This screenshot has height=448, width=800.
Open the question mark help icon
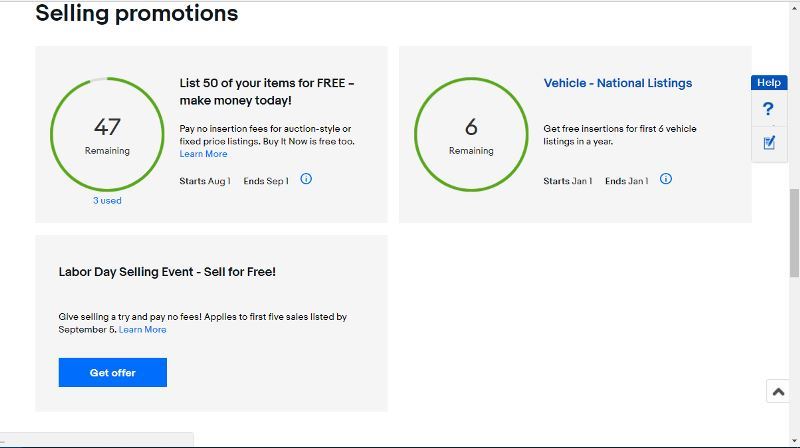768,109
